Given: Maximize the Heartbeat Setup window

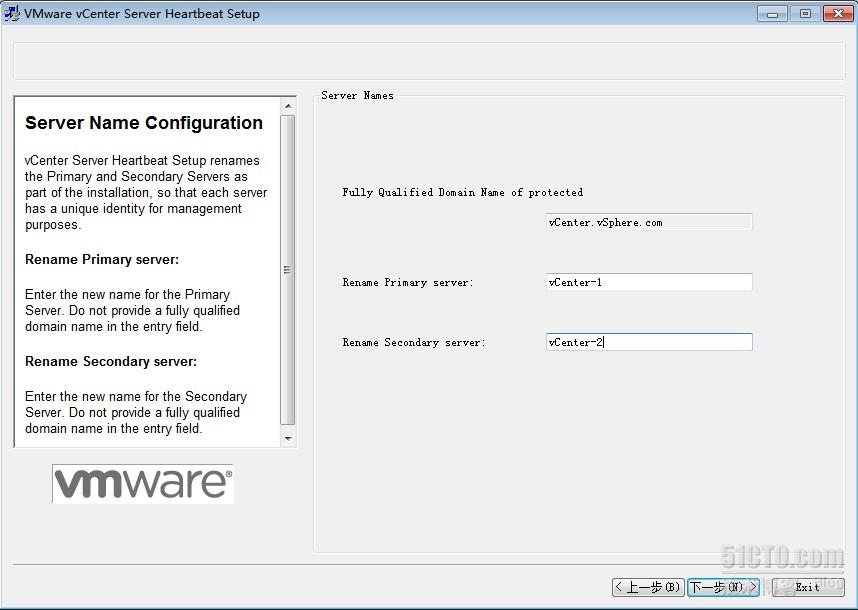Looking at the screenshot, I should point(805,14).
